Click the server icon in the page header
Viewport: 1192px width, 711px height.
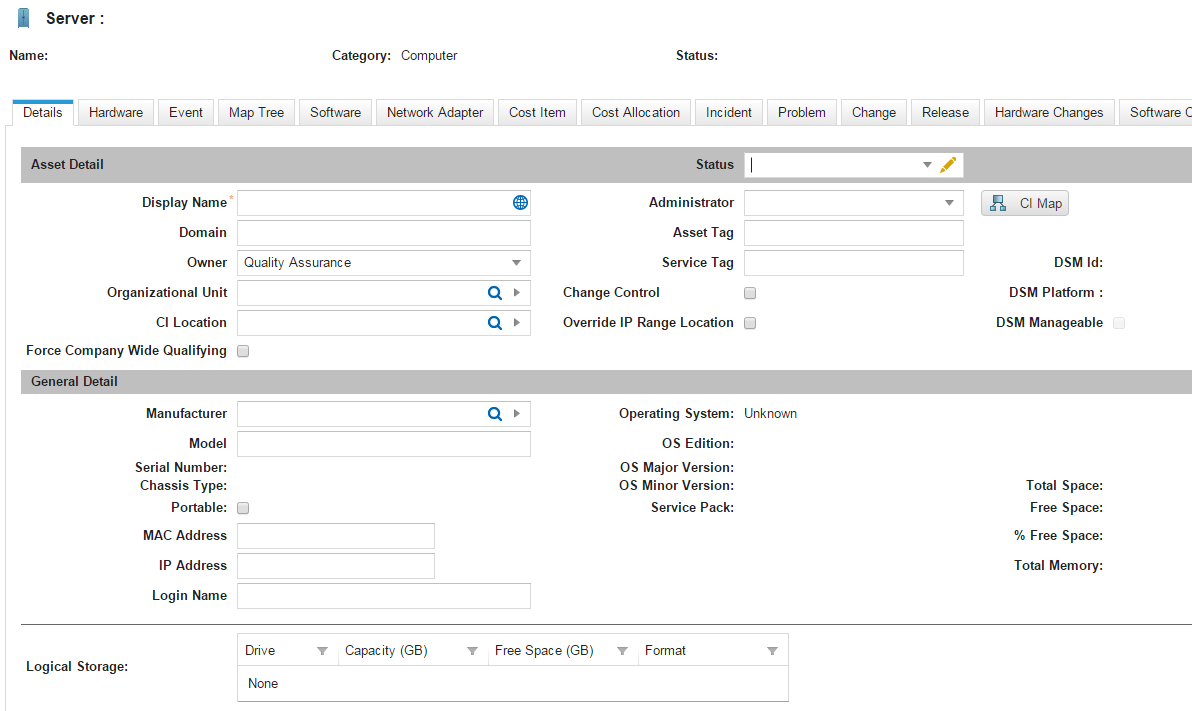tap(22, 17)
